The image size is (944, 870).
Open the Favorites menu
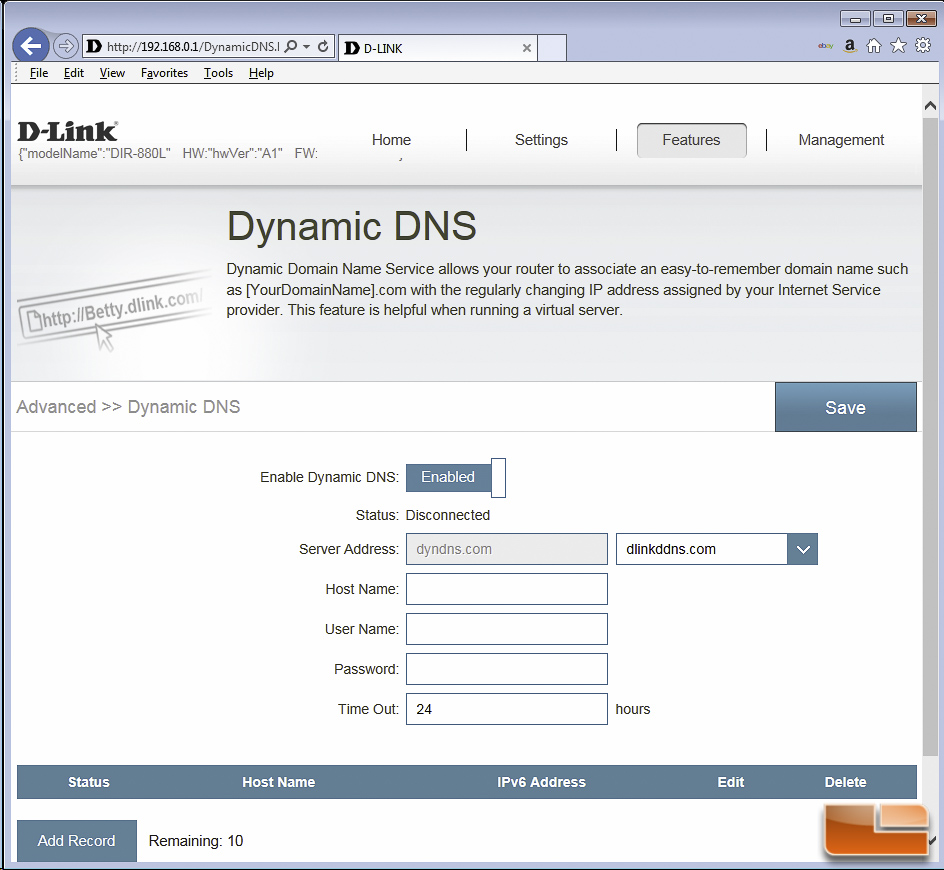coord(164,73)
